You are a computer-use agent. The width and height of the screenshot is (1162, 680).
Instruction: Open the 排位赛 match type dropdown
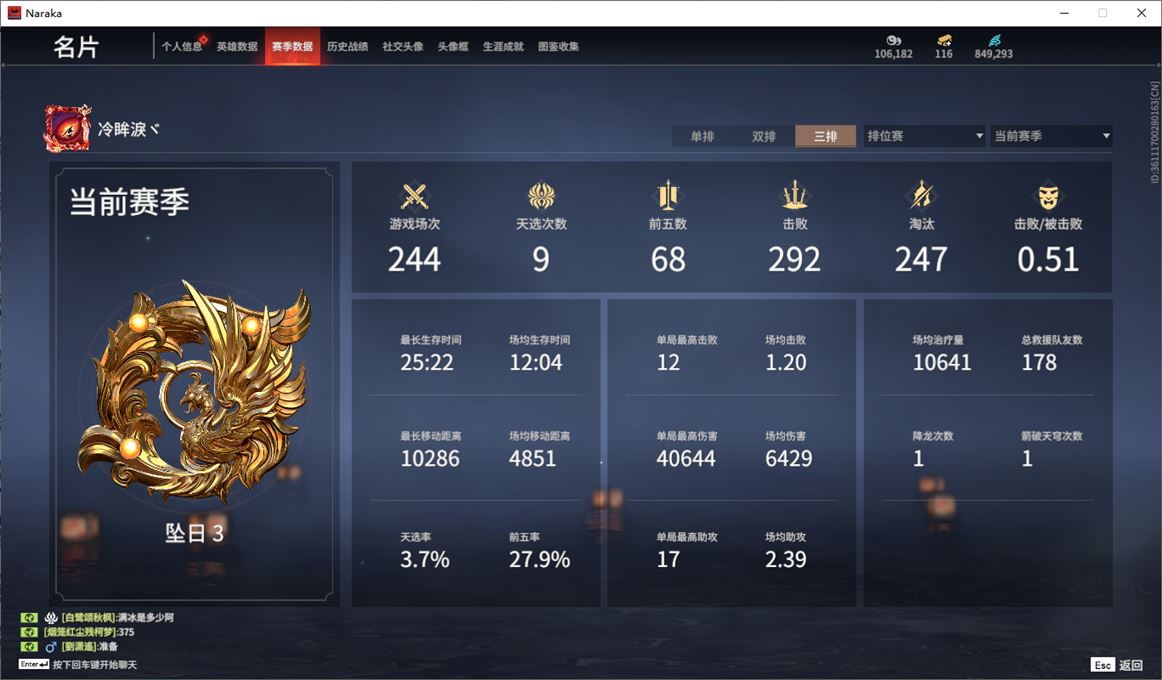[924, 136]
